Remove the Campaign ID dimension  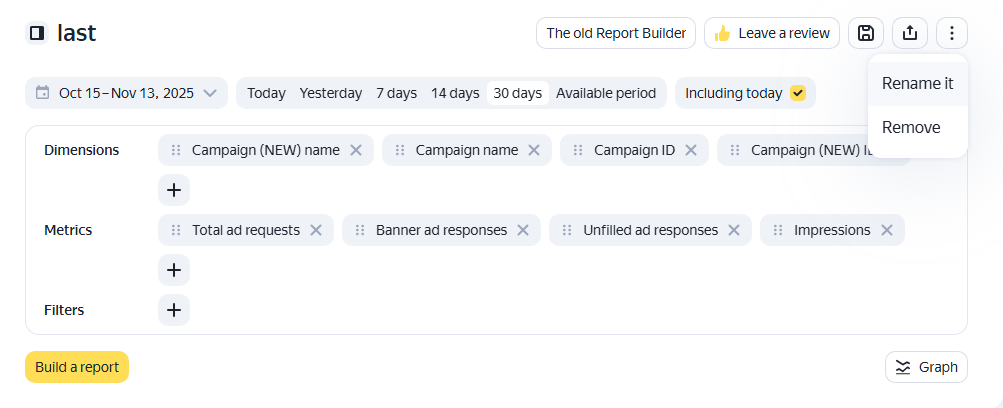click(x=691, y=150)
